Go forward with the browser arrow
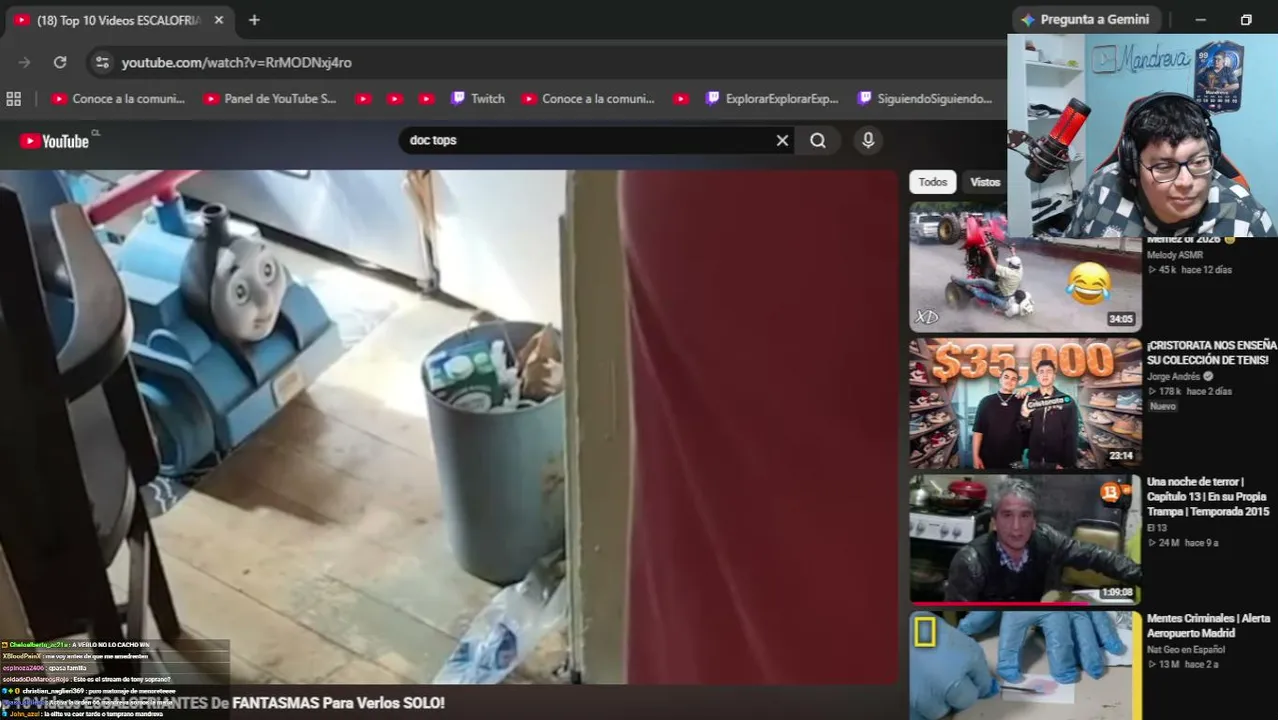This screenshot has height=720, width=1278. pos(24,62)
